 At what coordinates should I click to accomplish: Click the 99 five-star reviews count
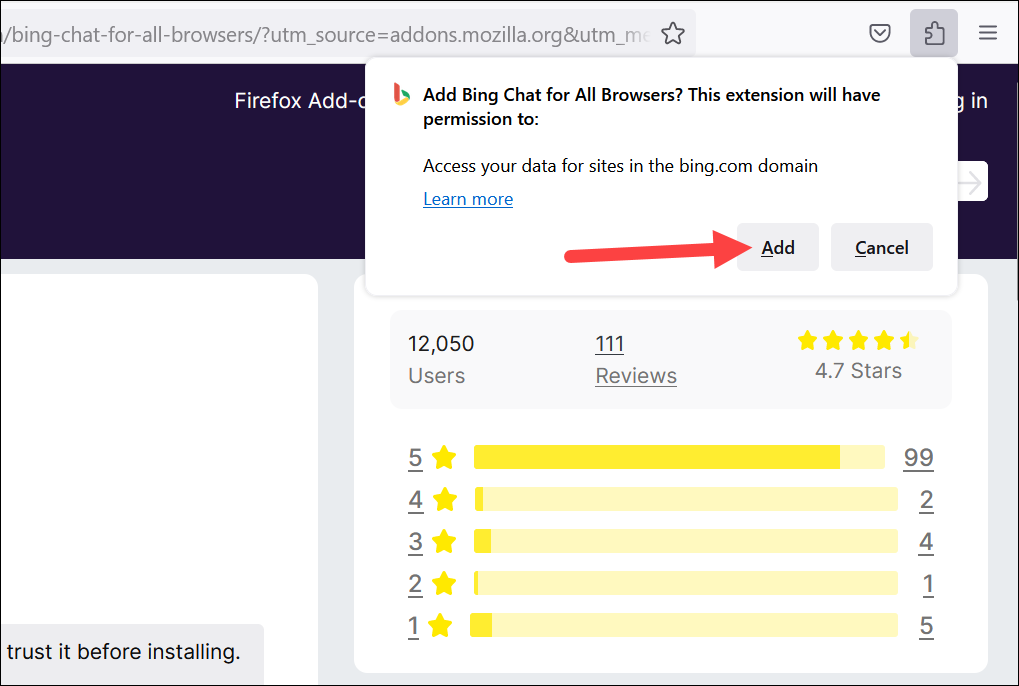tap(918, 457)
